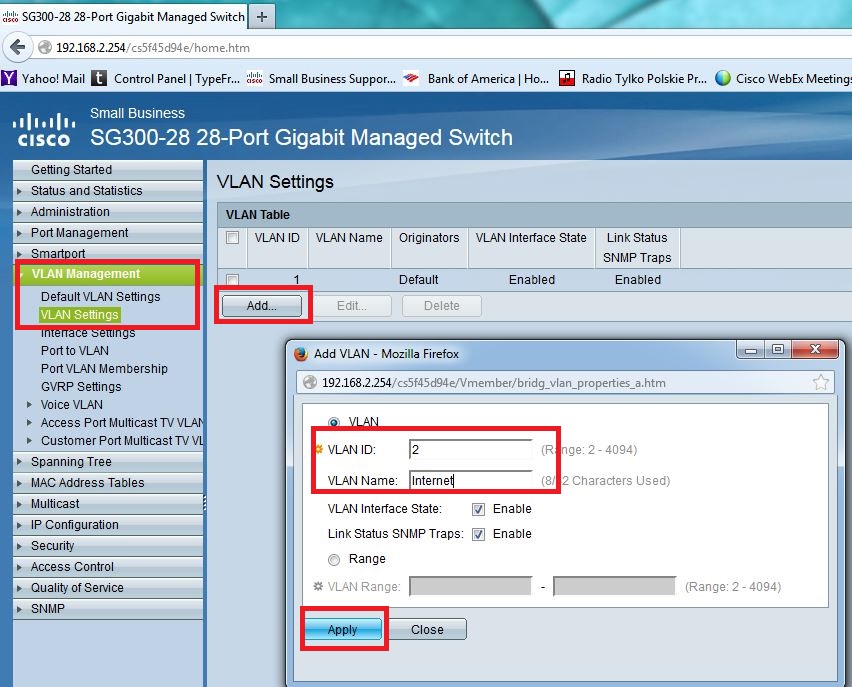Minimize the Add VLAN popup window
Viewport: 852px width, 687px height.
[x=751, y=349]
